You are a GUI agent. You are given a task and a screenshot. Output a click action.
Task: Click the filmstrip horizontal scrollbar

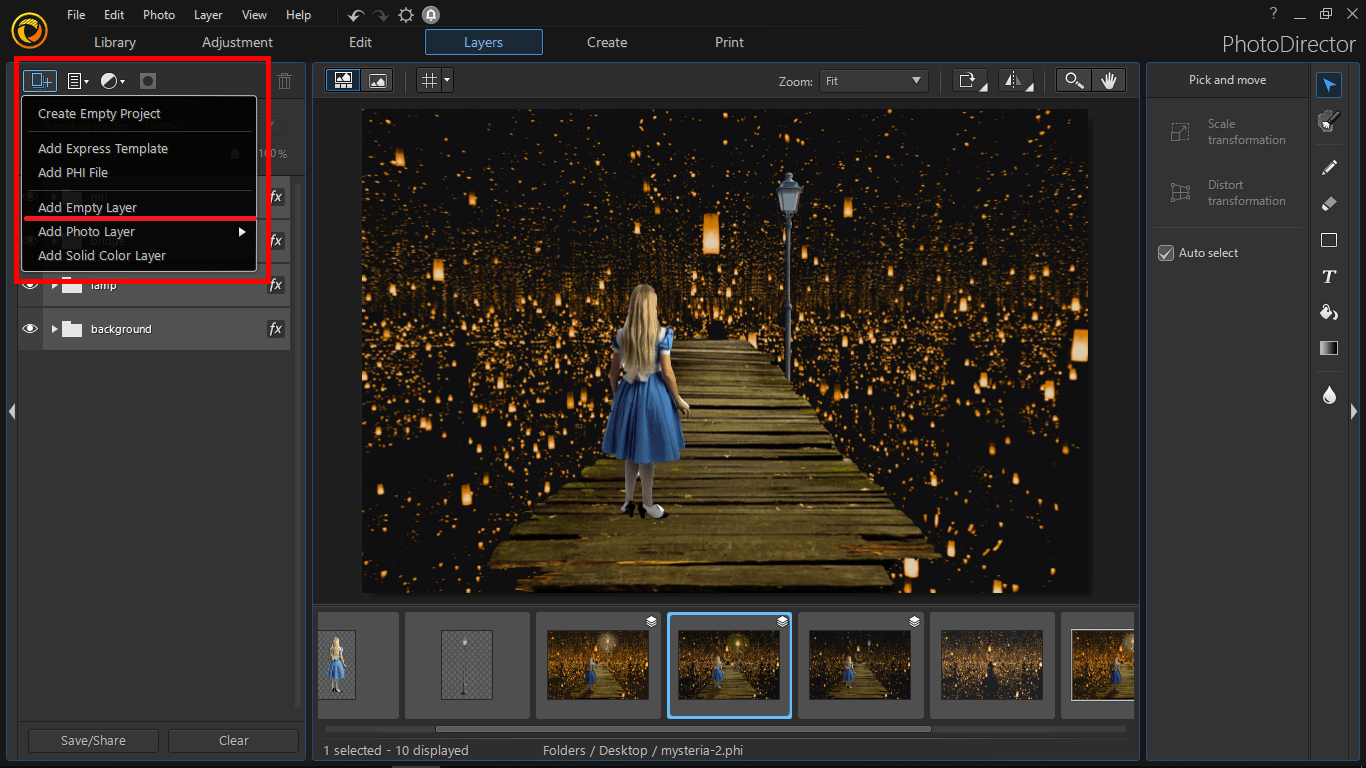coord(683,729)
